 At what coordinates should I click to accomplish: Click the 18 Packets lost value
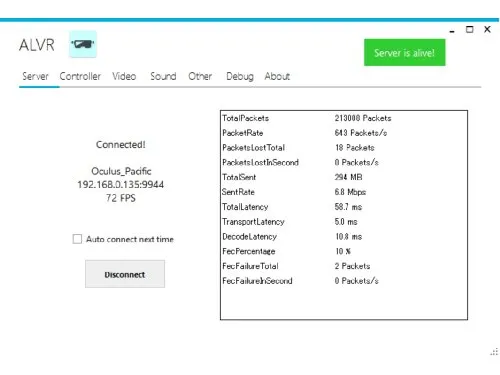355,147
